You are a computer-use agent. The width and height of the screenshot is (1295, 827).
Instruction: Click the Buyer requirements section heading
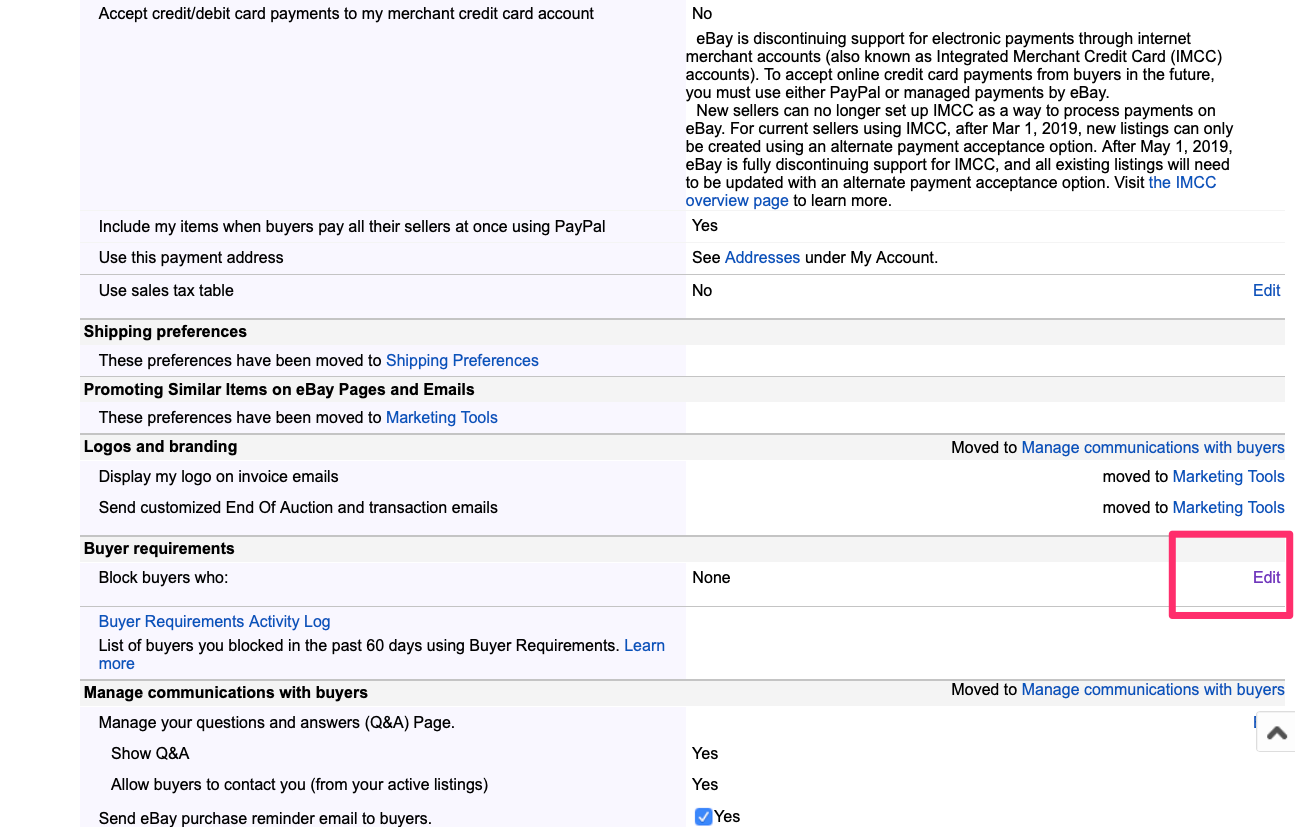click(x=159, y=548)
